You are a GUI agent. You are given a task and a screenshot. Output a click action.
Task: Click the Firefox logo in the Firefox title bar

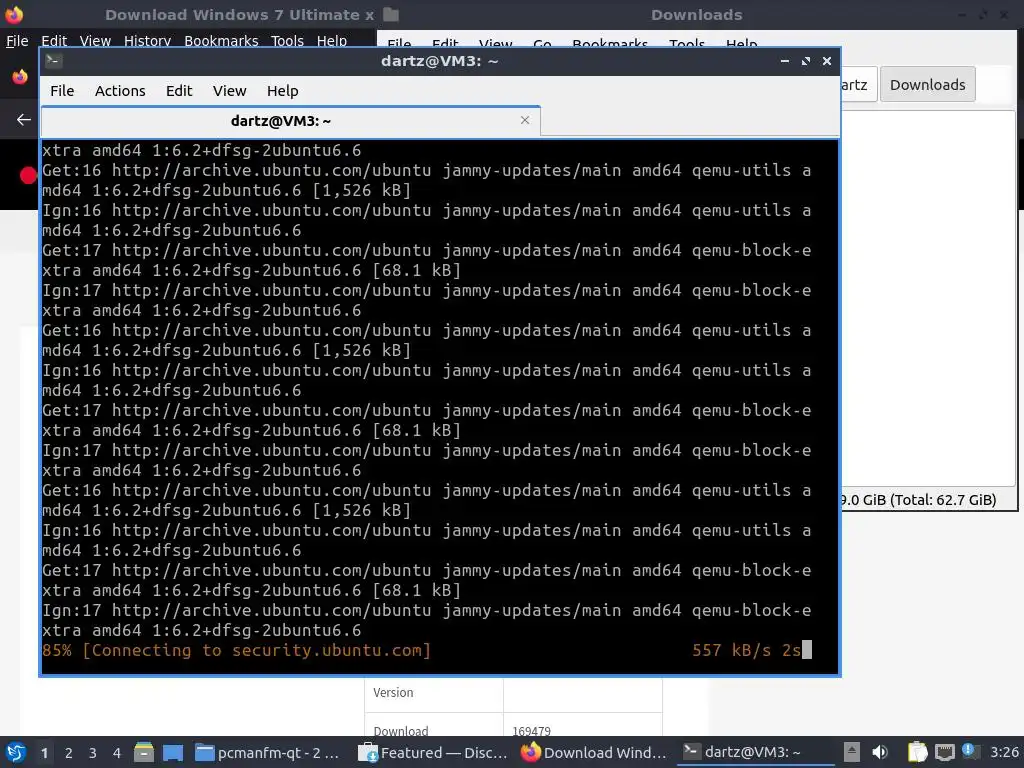pos(14,14)
